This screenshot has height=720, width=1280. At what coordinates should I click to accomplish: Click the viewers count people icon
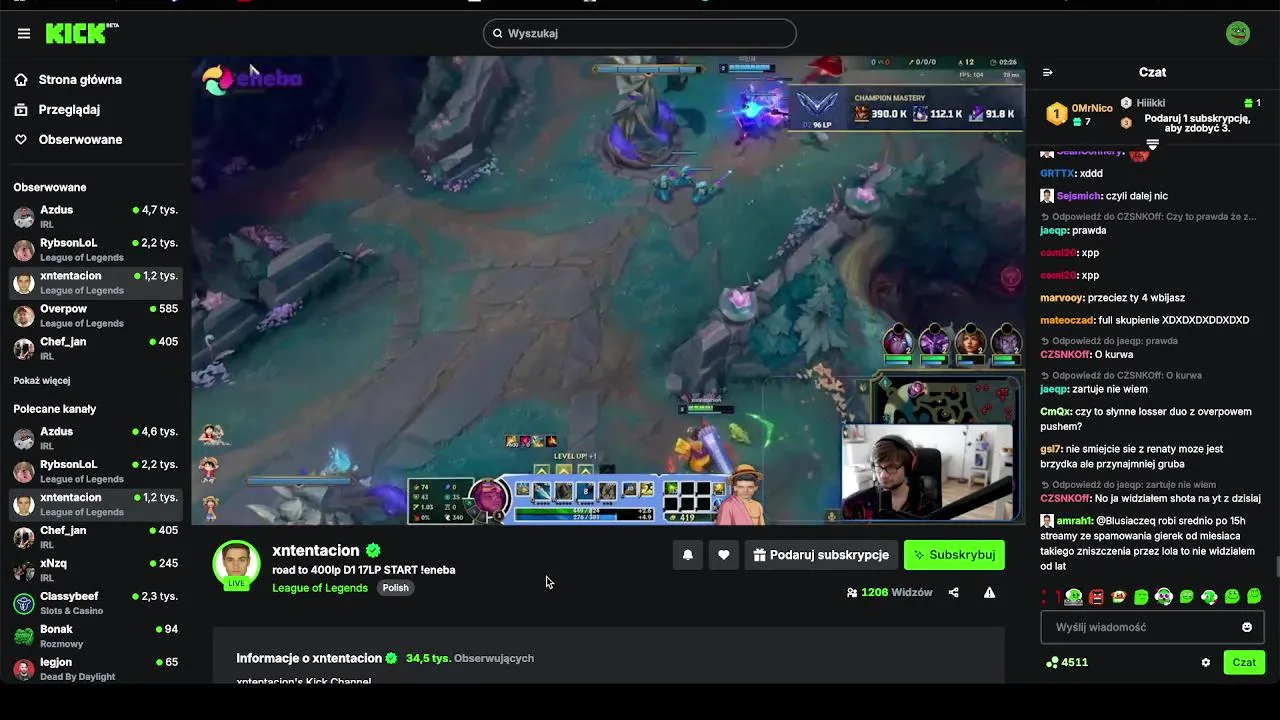(852, 592)
